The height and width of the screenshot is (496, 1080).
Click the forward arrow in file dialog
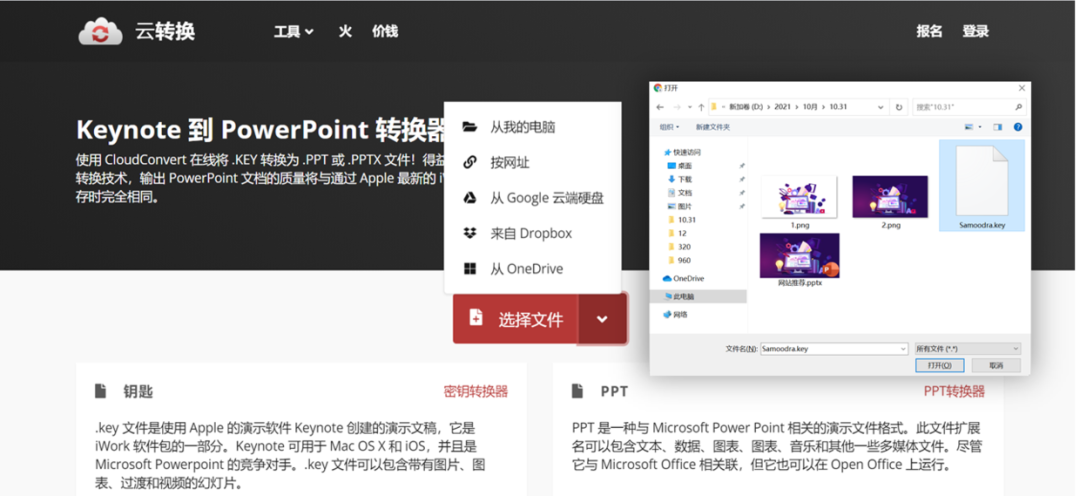[x=676, y=107]
